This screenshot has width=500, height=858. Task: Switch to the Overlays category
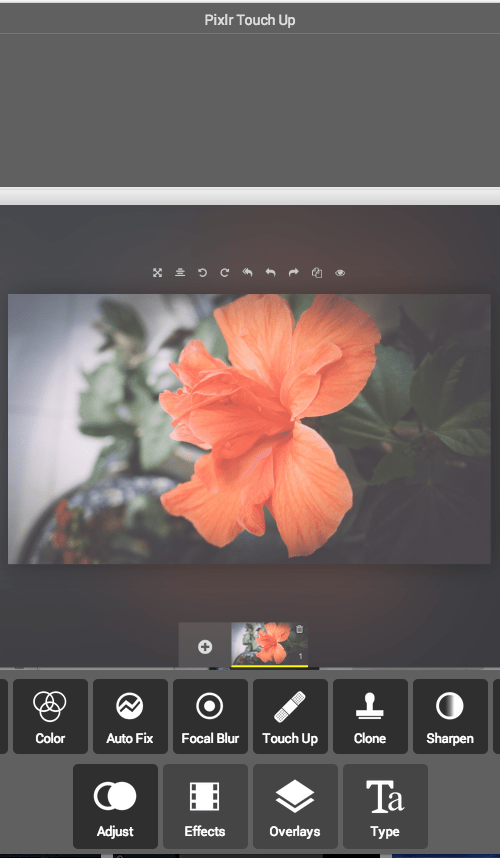click(295, 806)
